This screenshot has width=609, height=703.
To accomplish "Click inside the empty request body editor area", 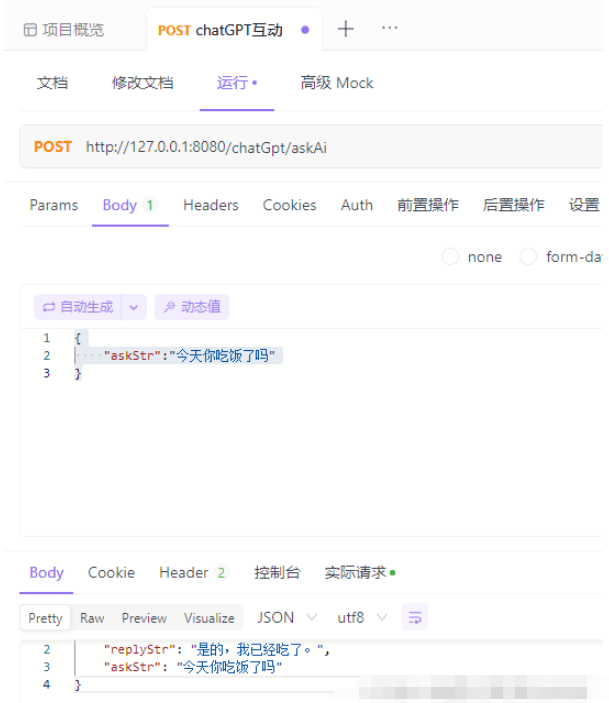I will click(x=314, y=457).
